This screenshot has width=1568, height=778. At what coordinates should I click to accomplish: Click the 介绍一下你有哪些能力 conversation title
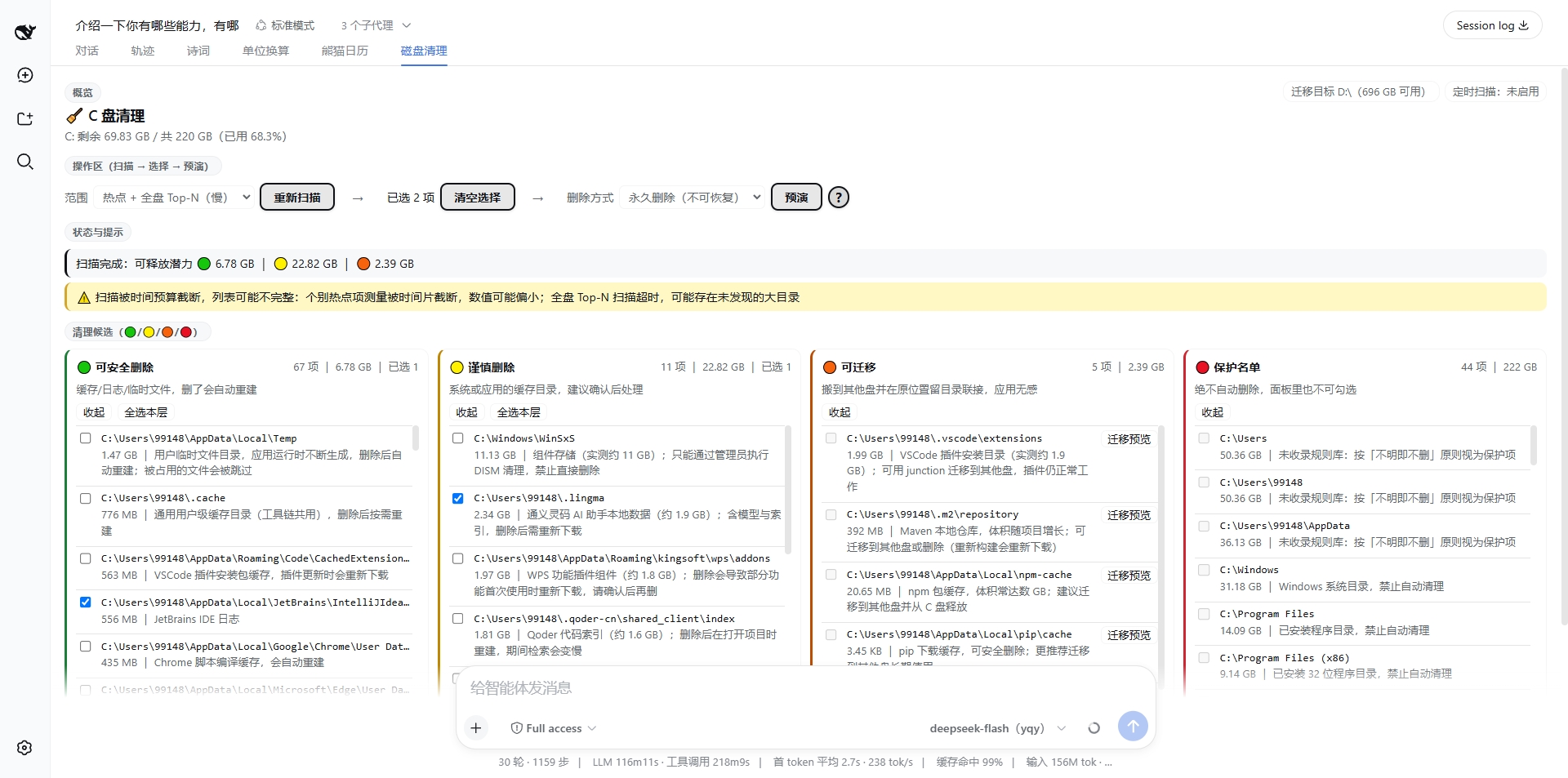(x=157, y=25)
